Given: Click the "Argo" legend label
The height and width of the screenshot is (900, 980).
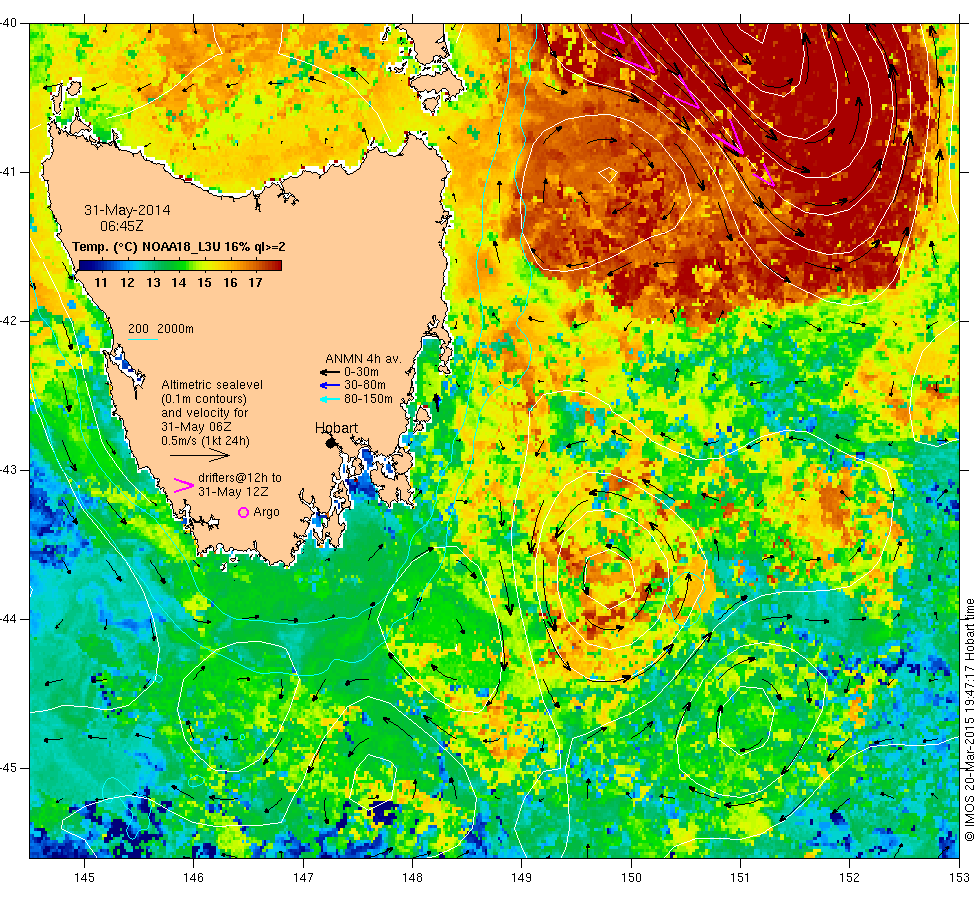Looking at the screenshot, I should 266,512.
